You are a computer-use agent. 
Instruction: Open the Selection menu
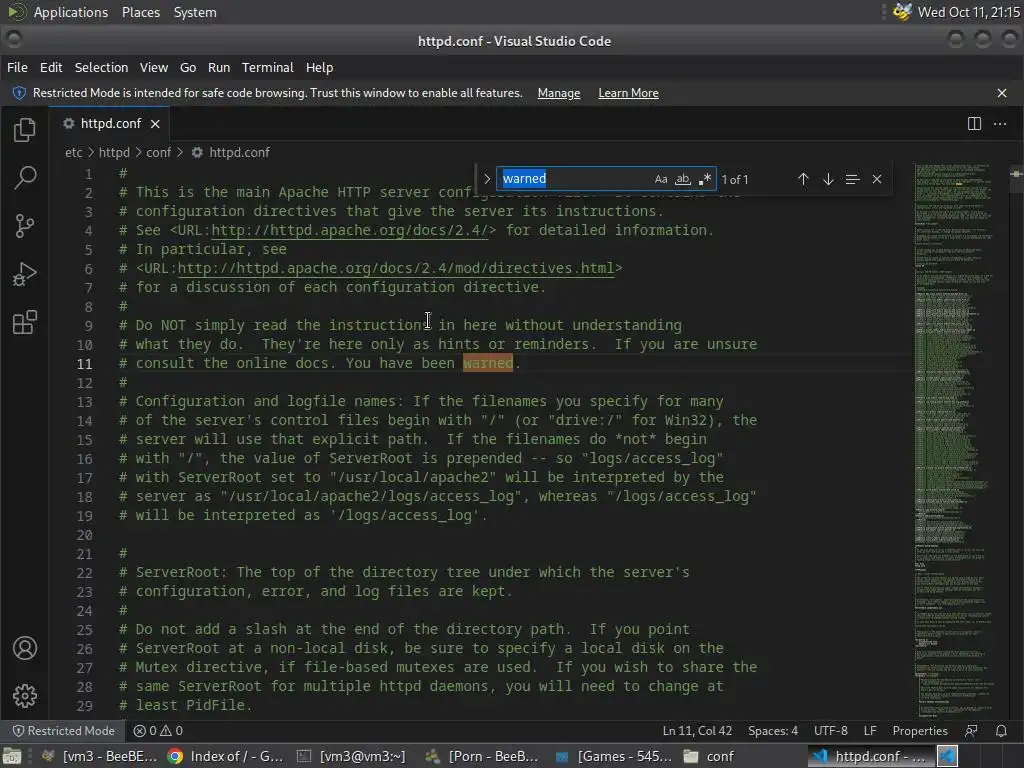(x=101, y=67)
